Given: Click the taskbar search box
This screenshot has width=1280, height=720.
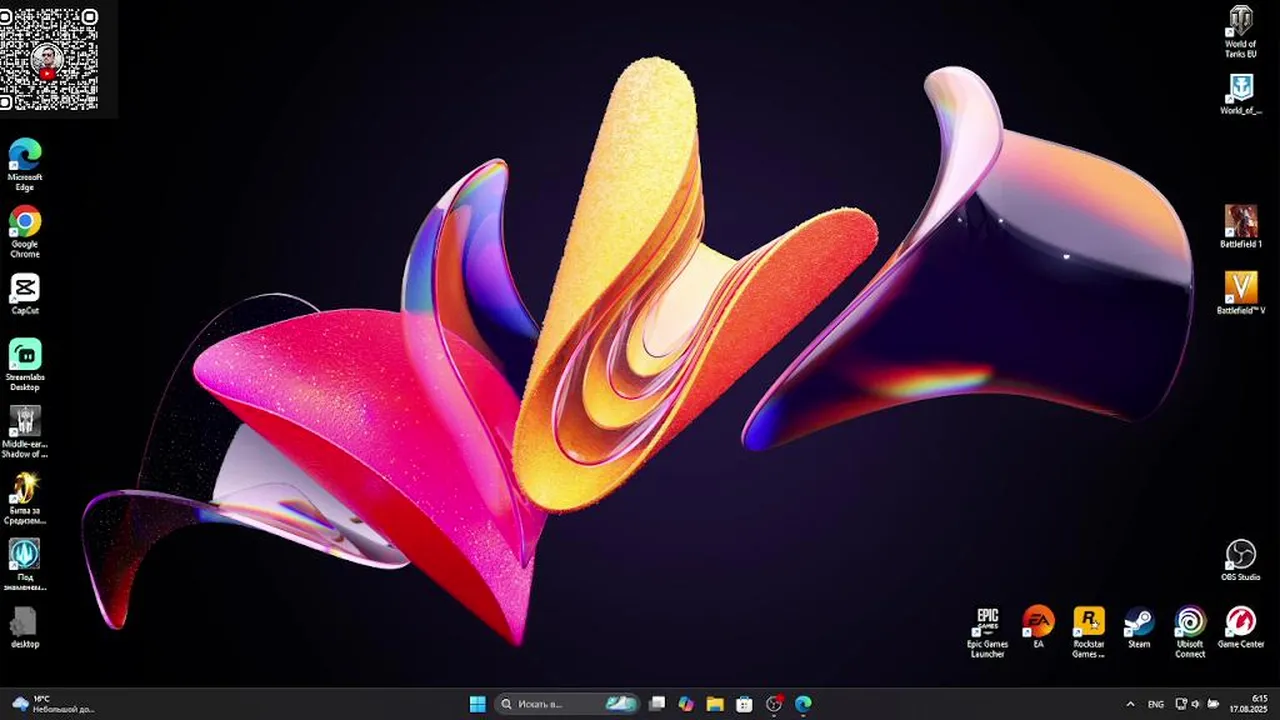Looking at the screenshot, I should pyautogui.click(x=567, y=704).
